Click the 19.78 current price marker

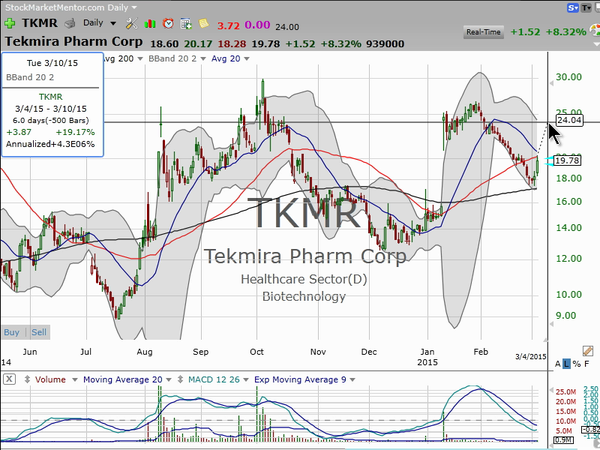click(567, 160)
